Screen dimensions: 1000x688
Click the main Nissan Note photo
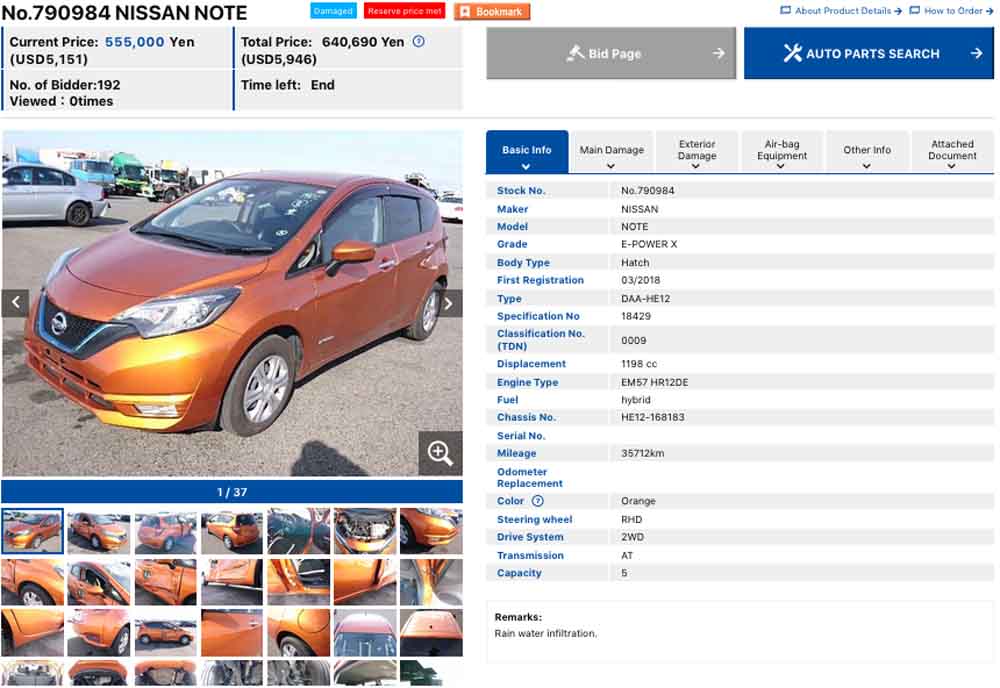point(232,303)
